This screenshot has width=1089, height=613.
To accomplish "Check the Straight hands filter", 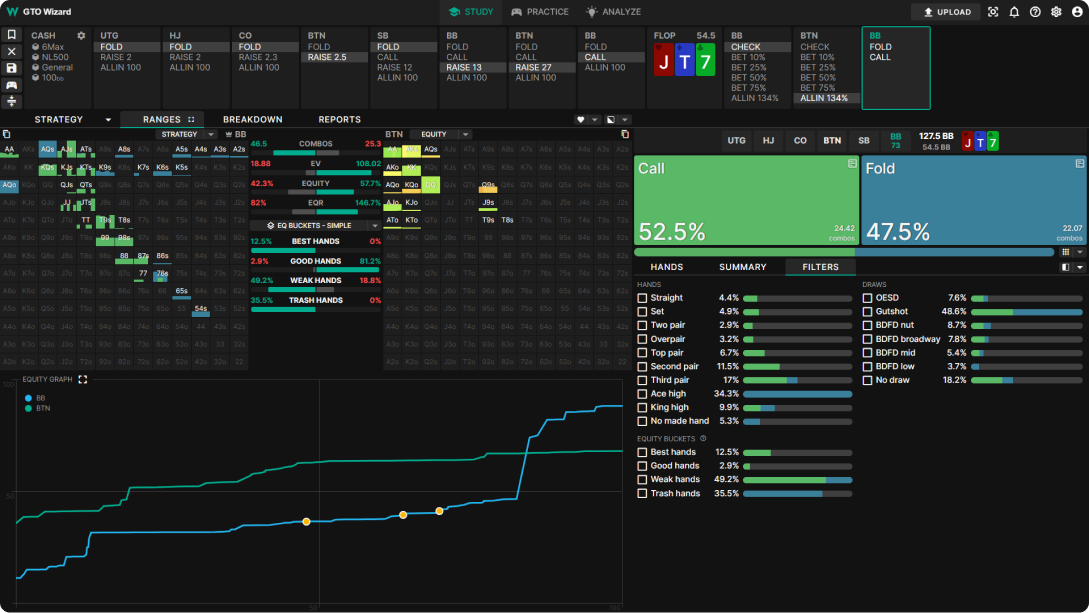I will (643, 298).
